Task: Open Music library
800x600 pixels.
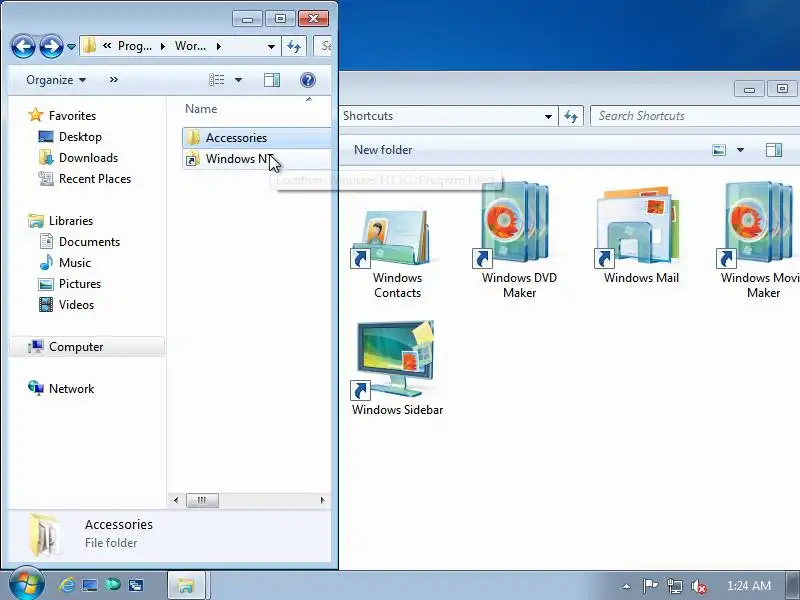Action: click(65, 263)
